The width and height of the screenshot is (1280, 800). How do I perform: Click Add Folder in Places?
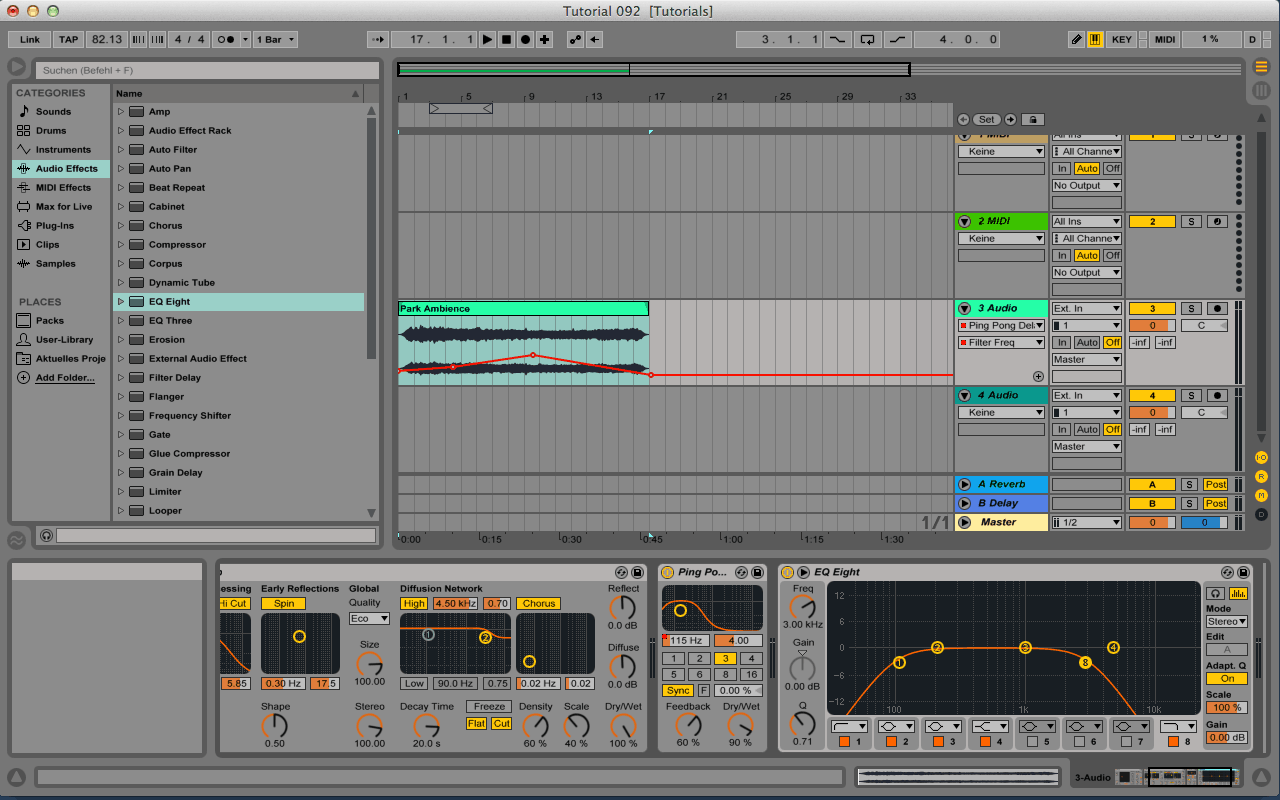[x=65, y=378]
